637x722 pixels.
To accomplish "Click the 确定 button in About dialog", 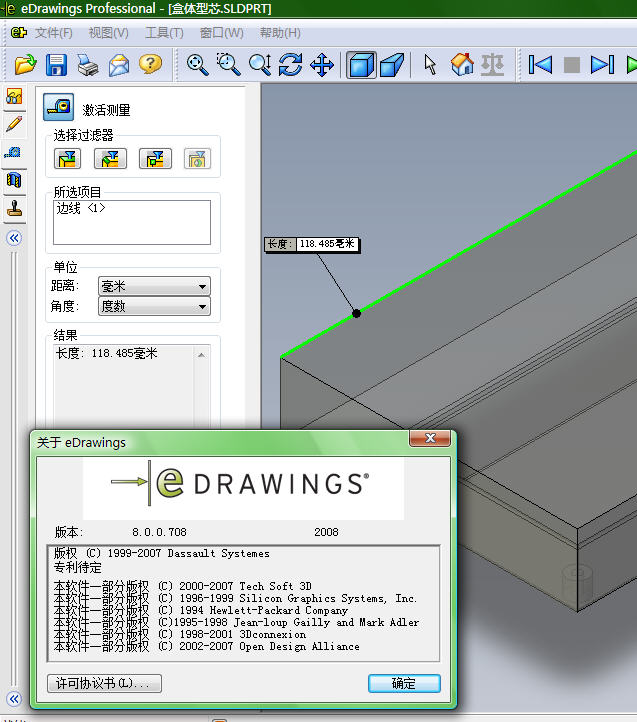I will [x=404, y=683].
